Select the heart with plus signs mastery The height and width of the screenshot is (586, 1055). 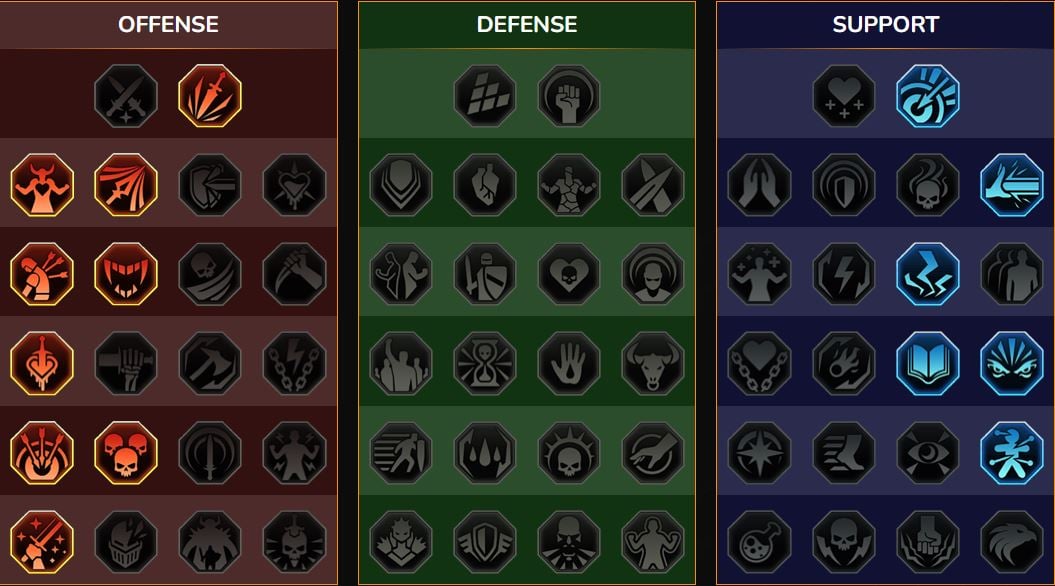(844, 96)
